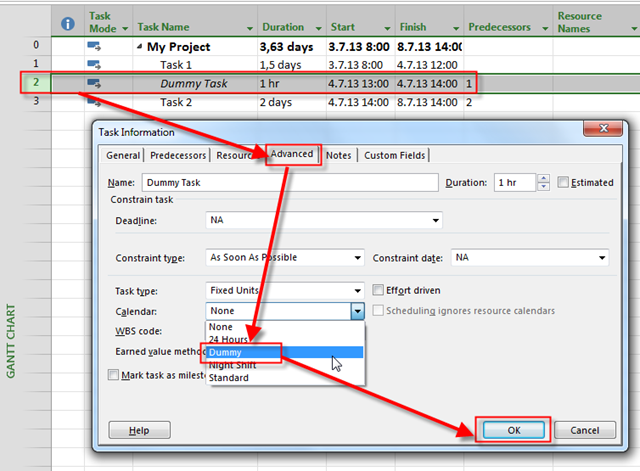Toggle the Estimated checkbox
640x471 pixels.
pos(564,183)
